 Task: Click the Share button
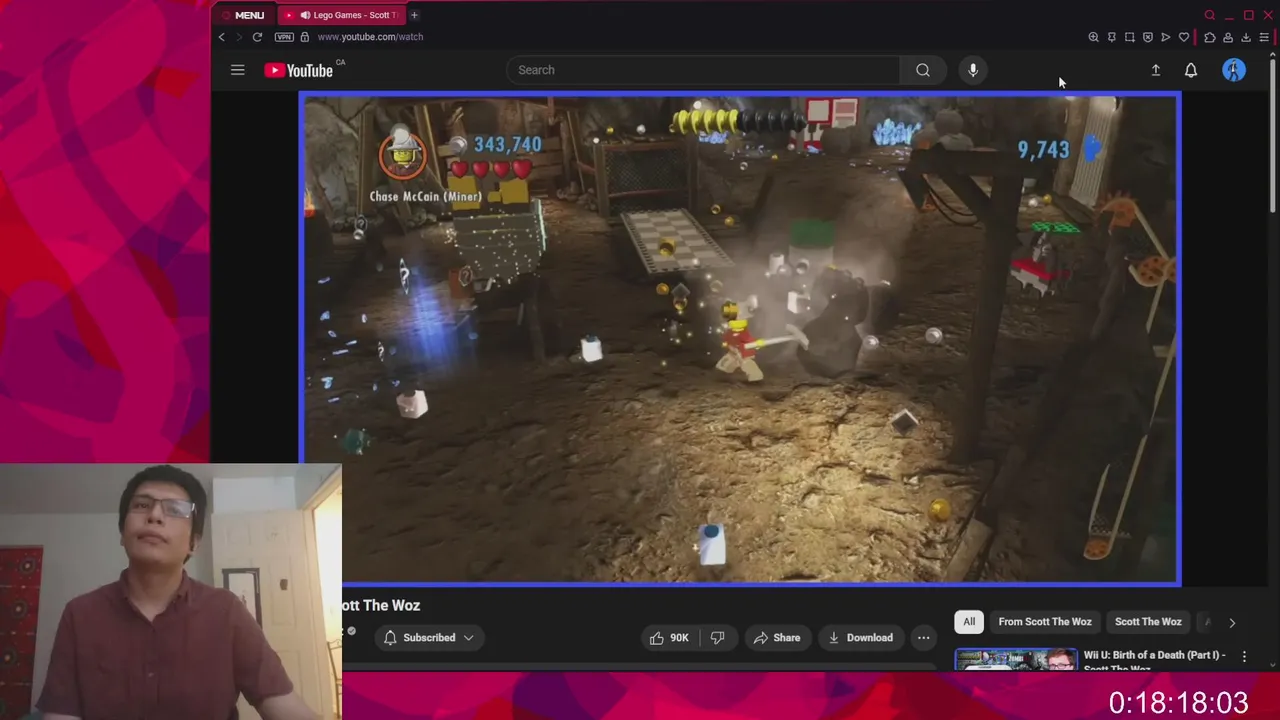(x=777, y=638)
